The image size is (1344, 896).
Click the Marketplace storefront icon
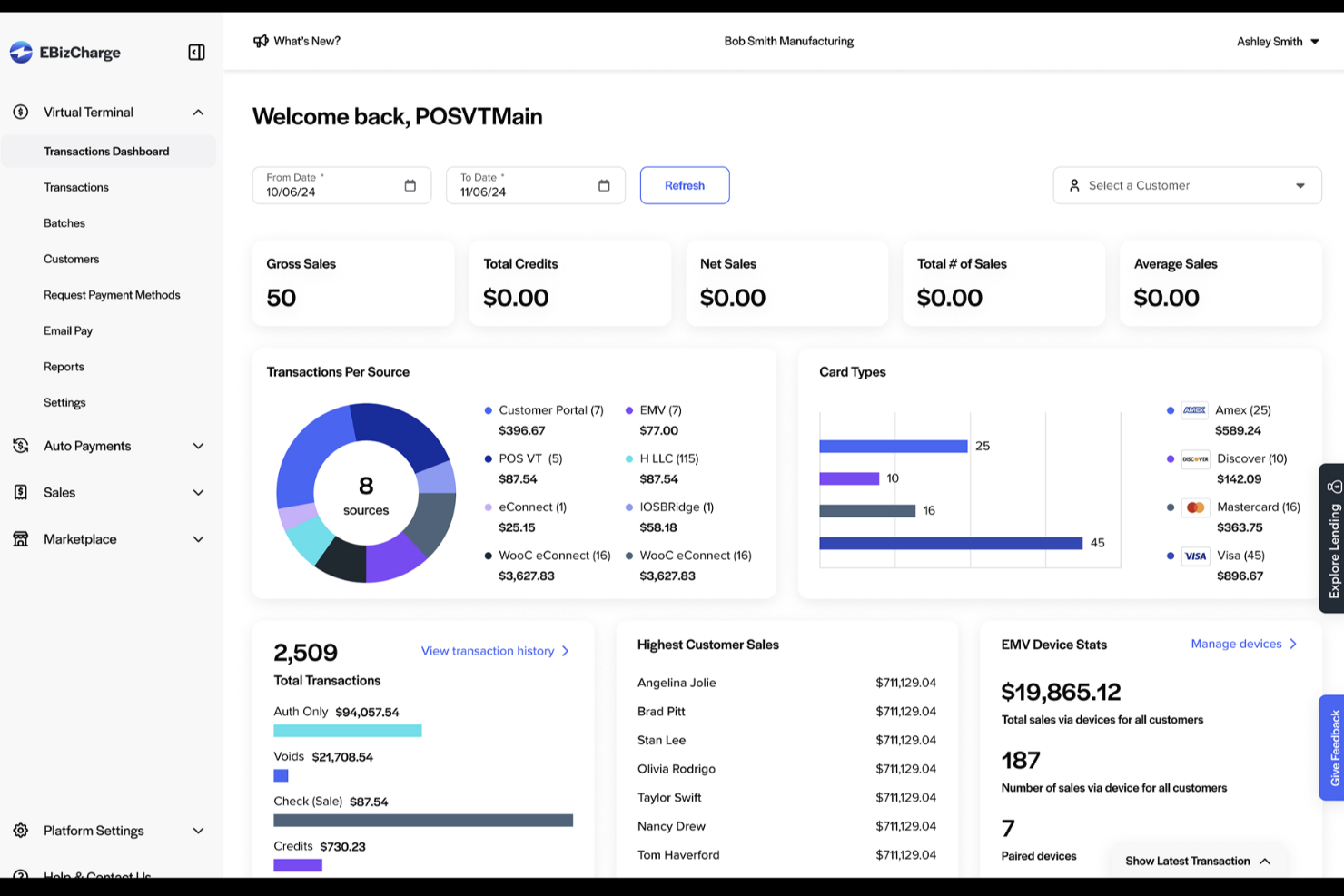(20, 538)
